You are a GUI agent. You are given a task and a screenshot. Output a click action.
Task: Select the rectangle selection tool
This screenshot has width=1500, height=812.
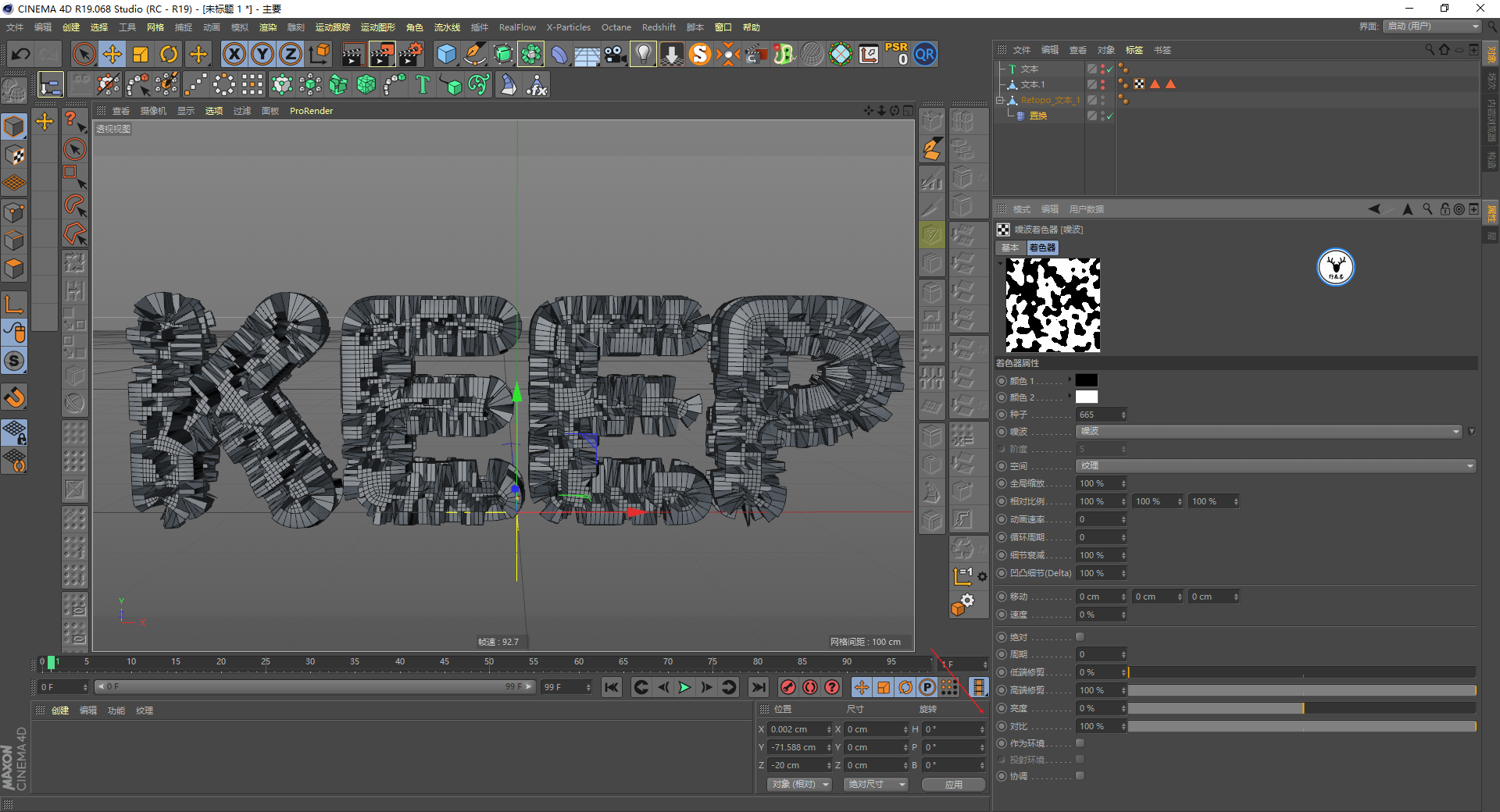pos(74,176)
